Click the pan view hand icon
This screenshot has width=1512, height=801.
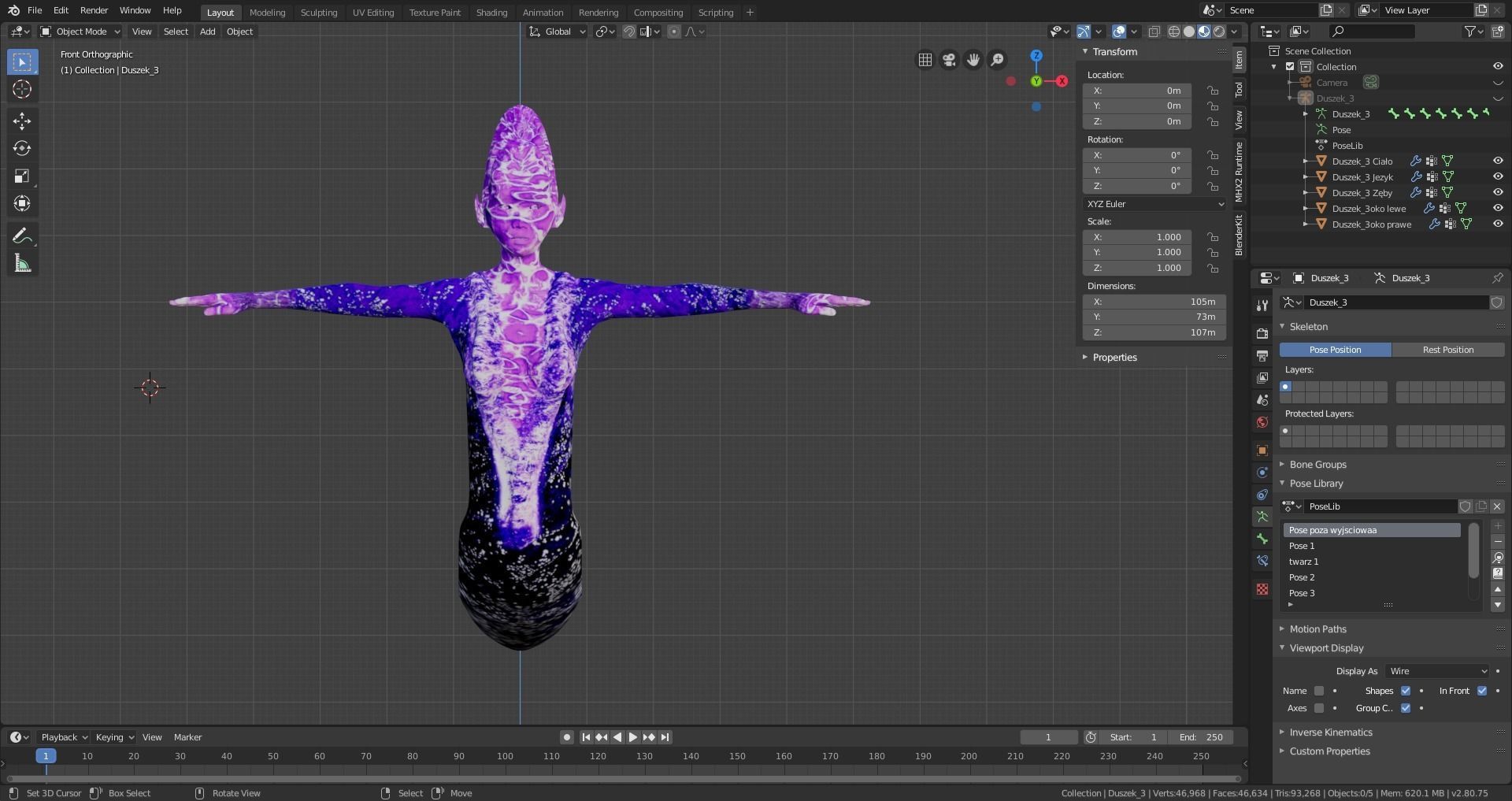(973, 60)
